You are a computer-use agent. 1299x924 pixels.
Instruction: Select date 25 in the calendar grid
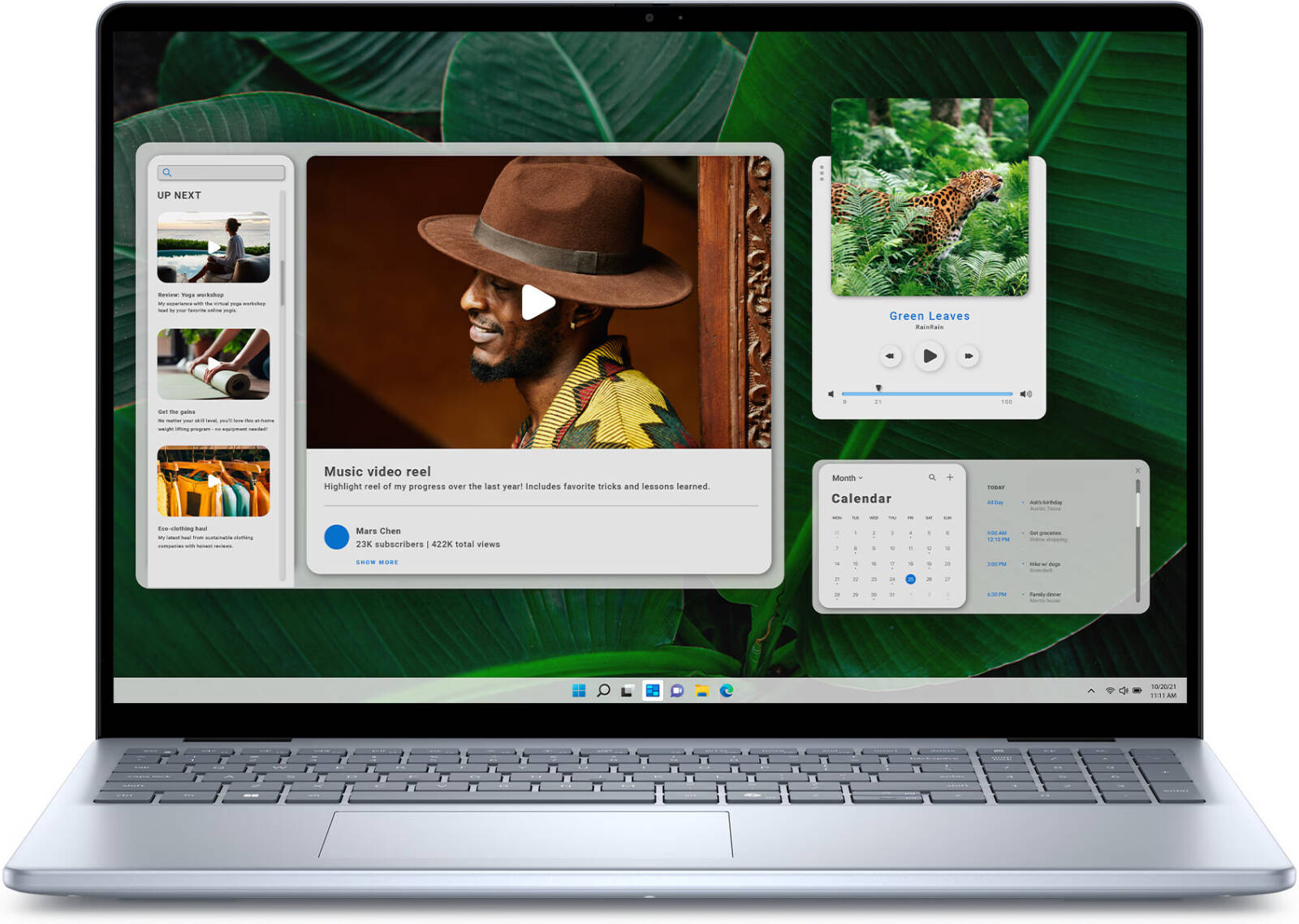(910, 579)
